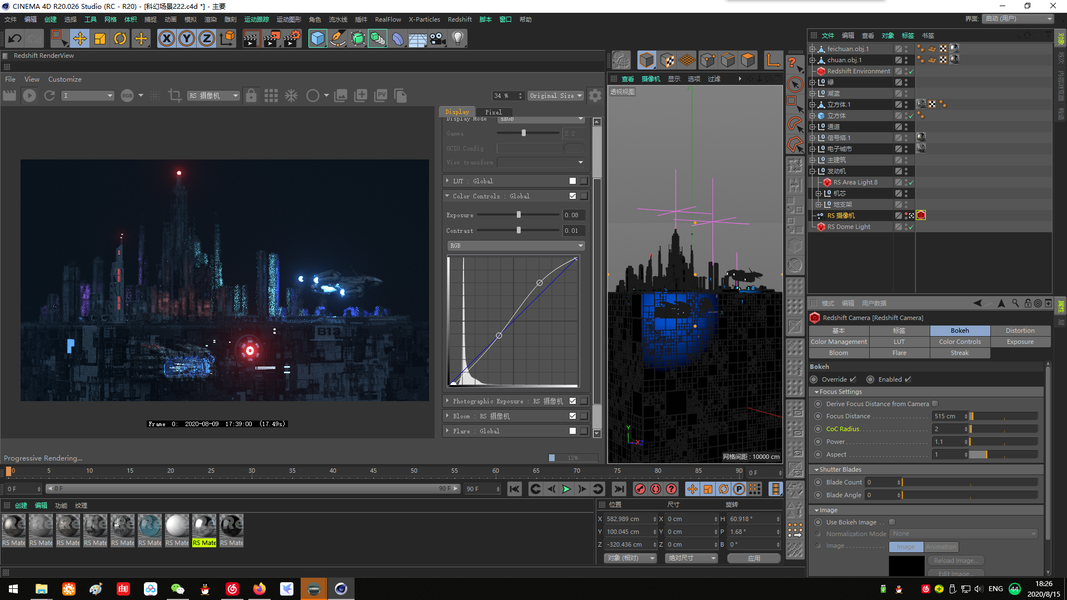Click the spline pen tool icon
This screenshot has height=600, width=1067.
coord(338,39)
